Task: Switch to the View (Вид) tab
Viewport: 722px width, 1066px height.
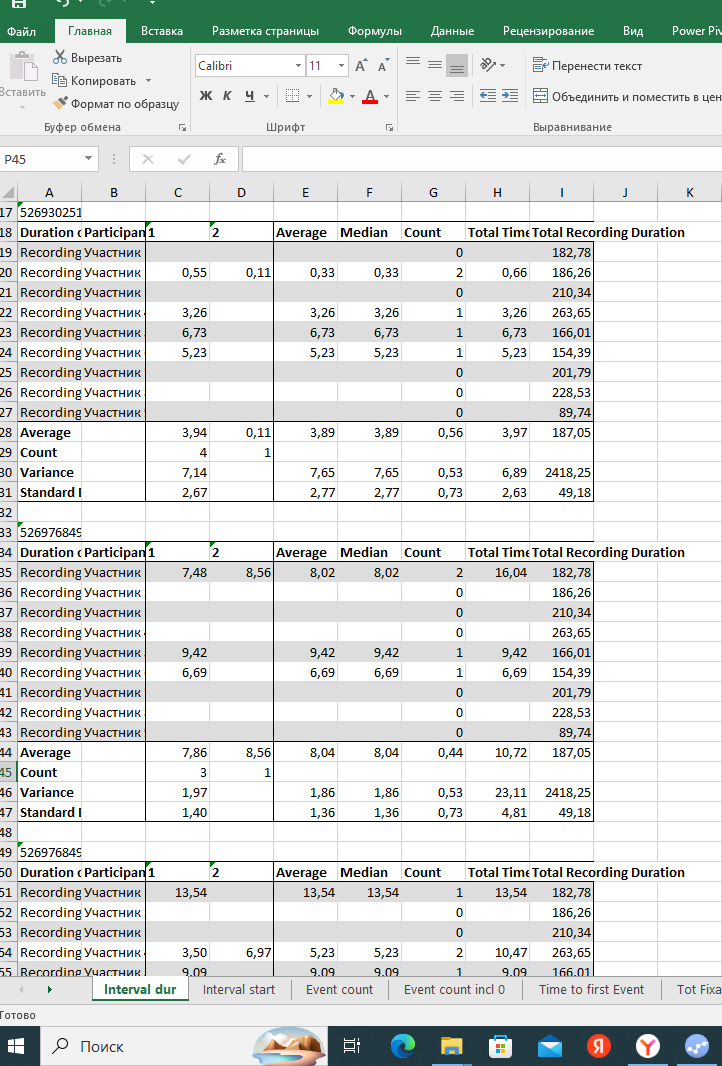Action: point(633,31)
